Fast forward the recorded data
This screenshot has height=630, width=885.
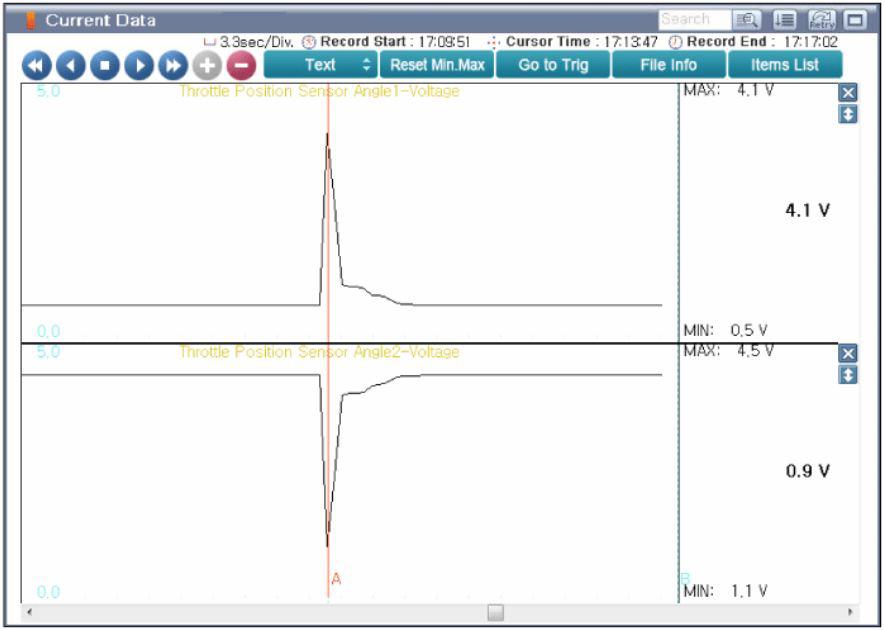point(173,66)
